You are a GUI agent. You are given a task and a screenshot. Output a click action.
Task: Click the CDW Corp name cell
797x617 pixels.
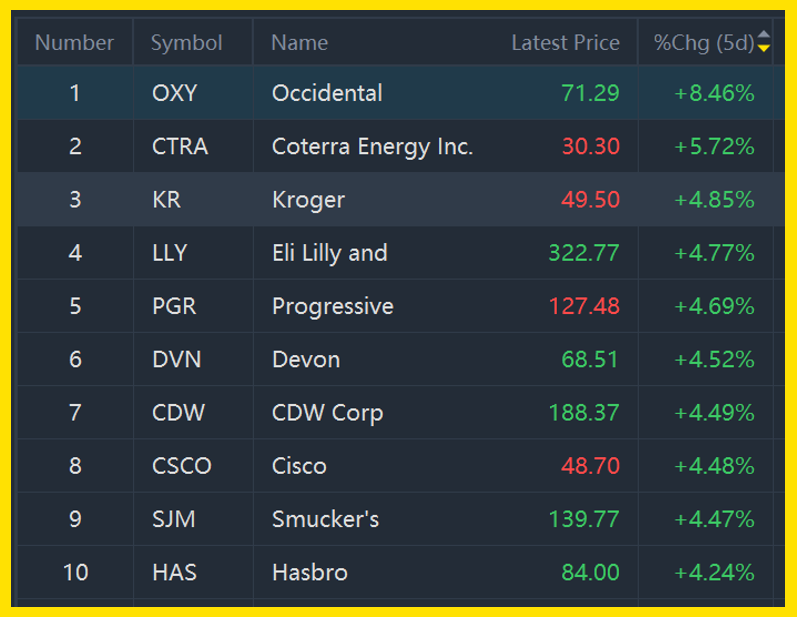pyautogui.click(x=327, y=413)
